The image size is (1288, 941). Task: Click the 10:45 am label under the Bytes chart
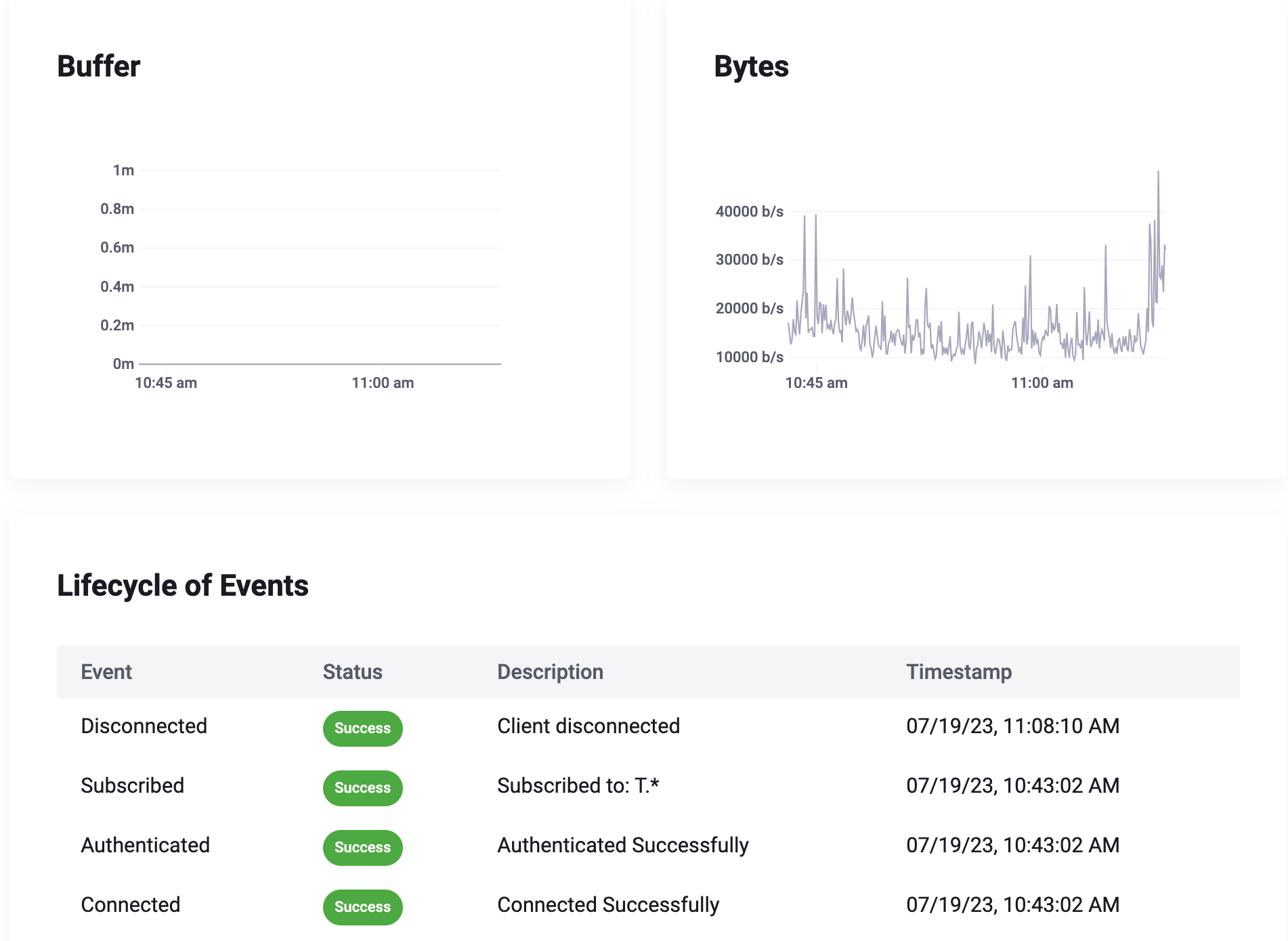click(x=816, y=382)
